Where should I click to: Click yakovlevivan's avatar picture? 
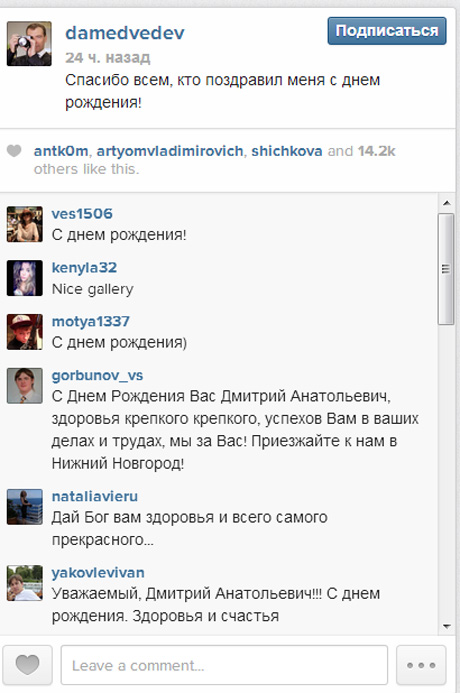(x=25, y=583)
